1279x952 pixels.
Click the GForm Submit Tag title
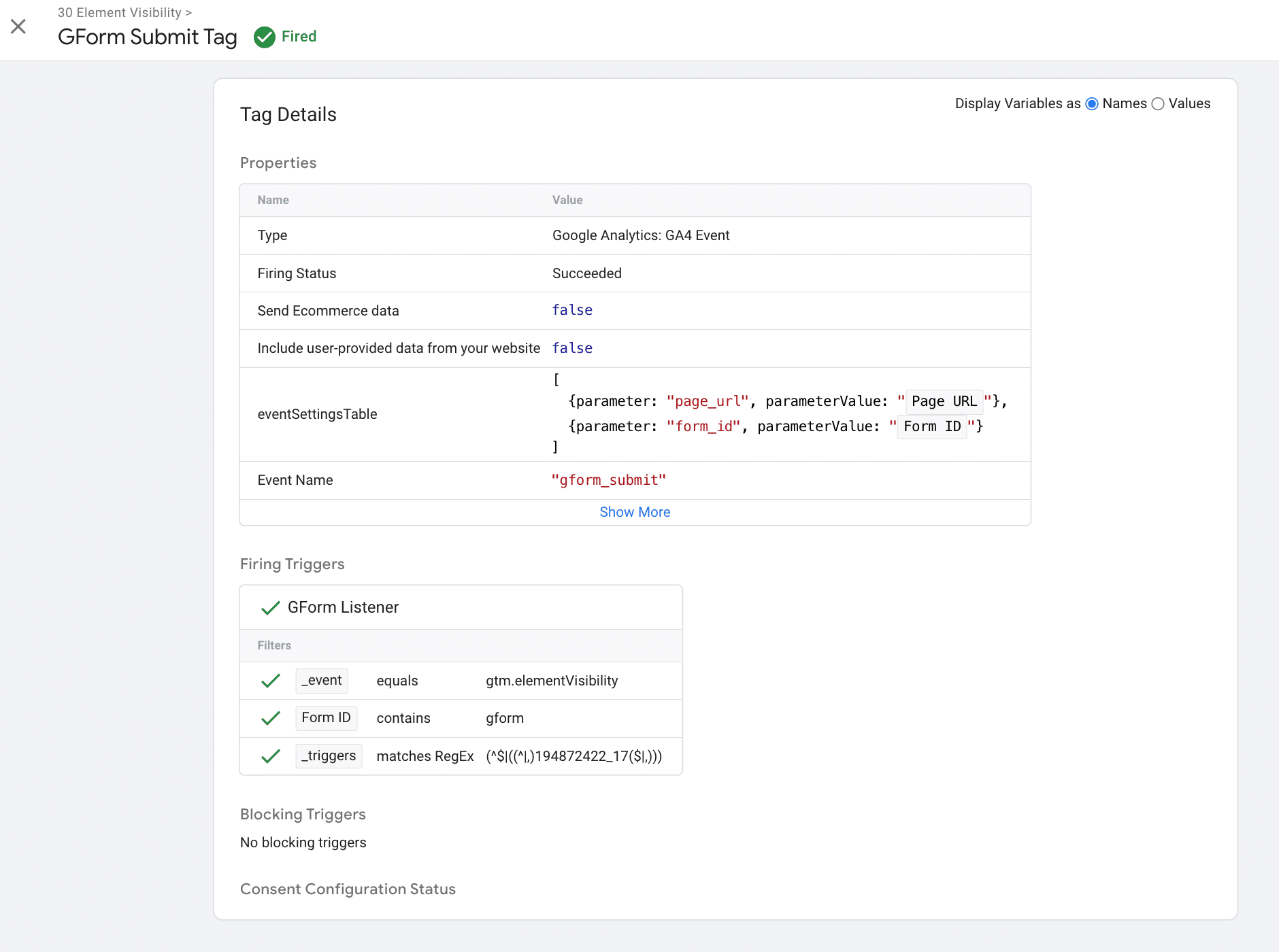148,37
